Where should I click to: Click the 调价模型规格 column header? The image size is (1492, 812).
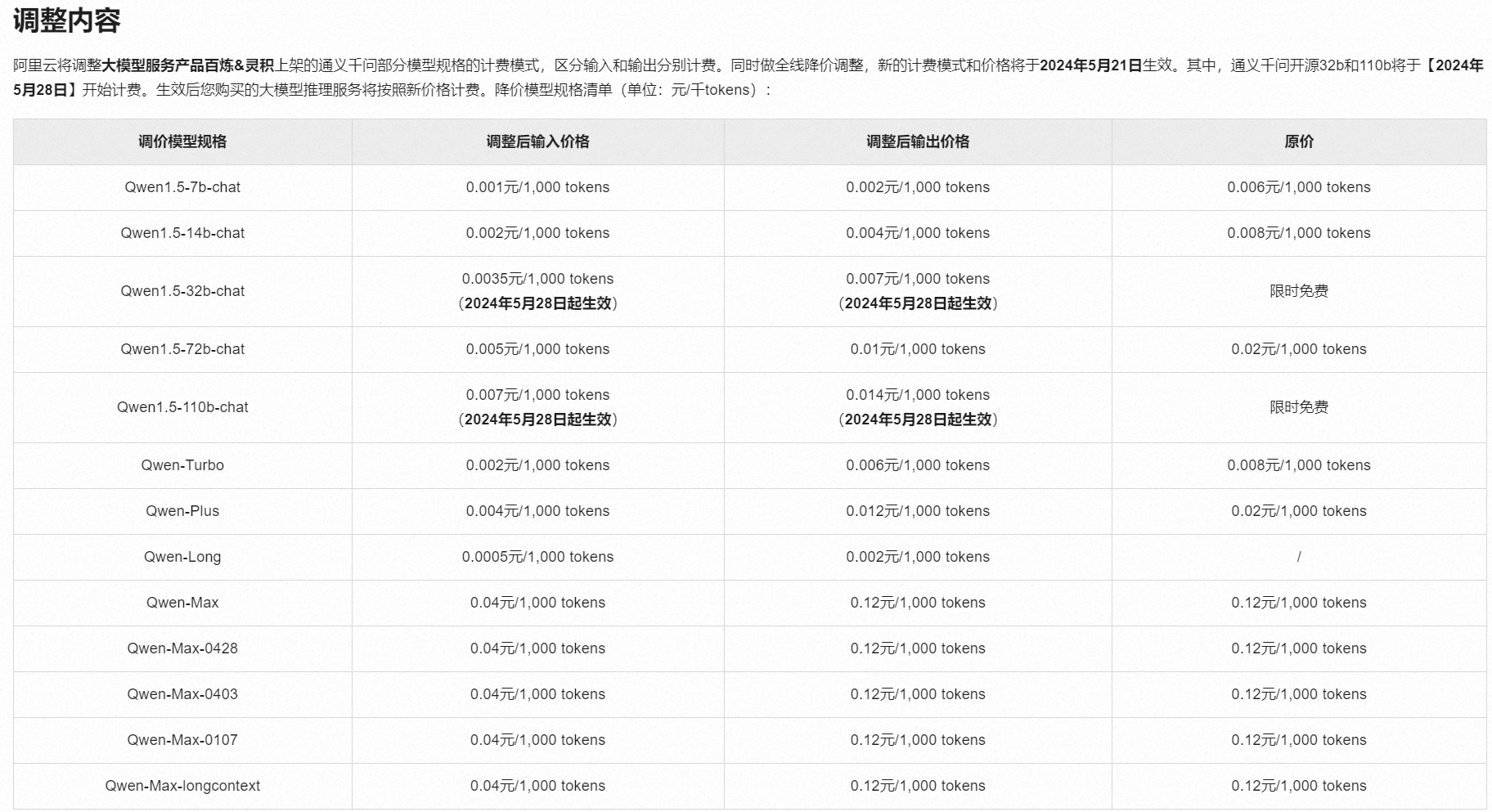tap(182, 141)
